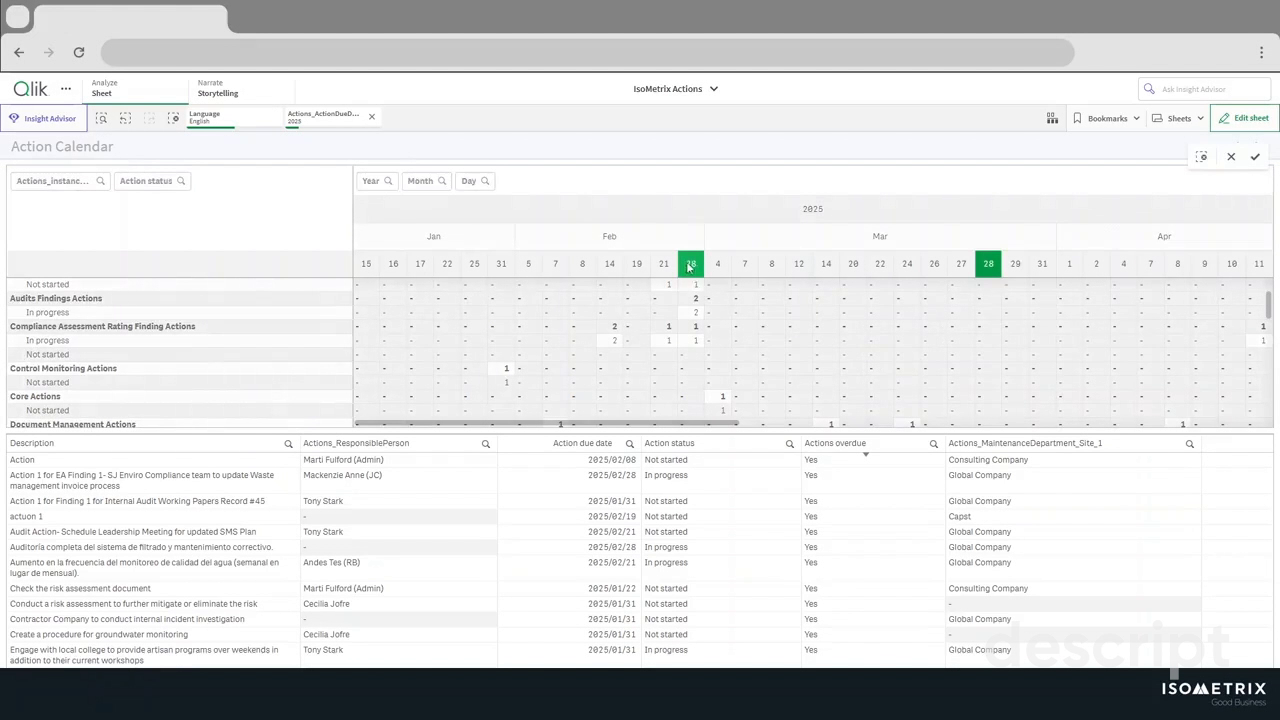Click the pivot table vertical scrollbar
The height and width of the screenshot is (720, 1280).
[x=1269, y=304]
